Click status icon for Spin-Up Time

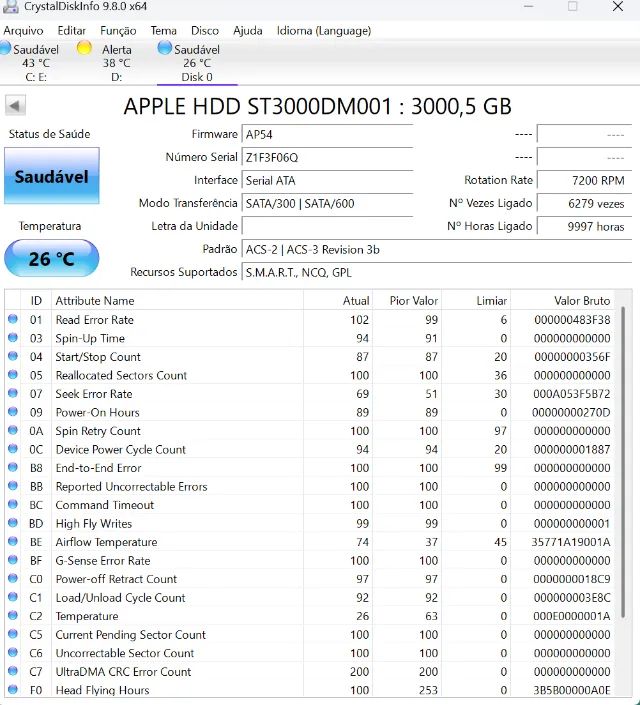(13, 338)
